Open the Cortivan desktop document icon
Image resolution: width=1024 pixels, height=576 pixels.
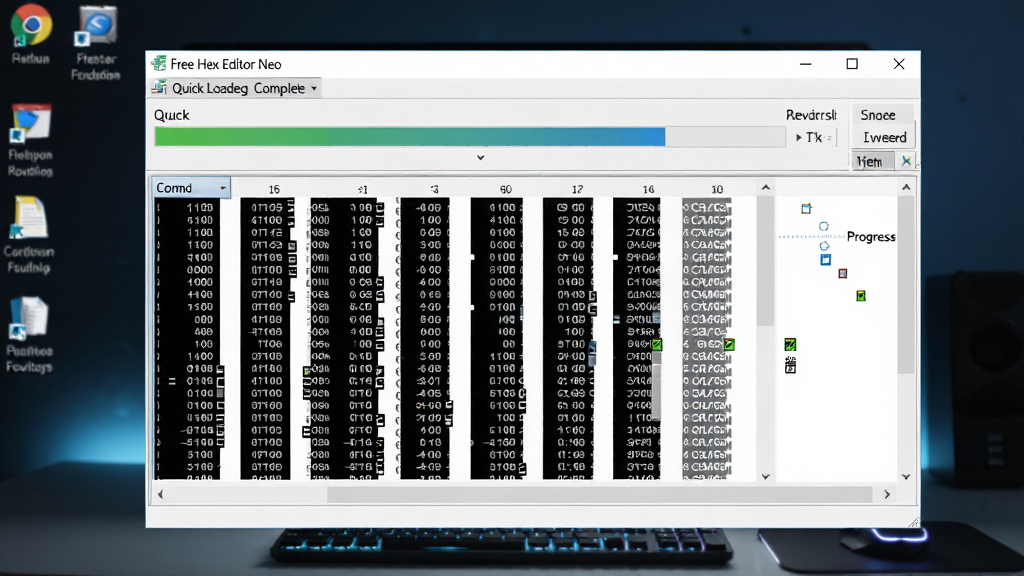[29, 217]
